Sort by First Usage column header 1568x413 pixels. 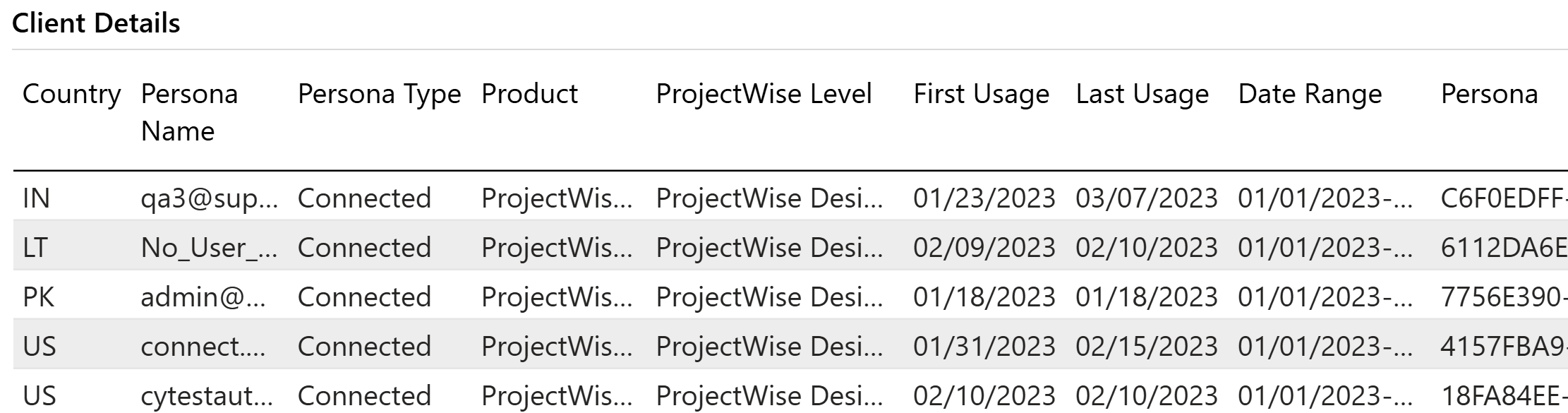click(x=981, y=94)
